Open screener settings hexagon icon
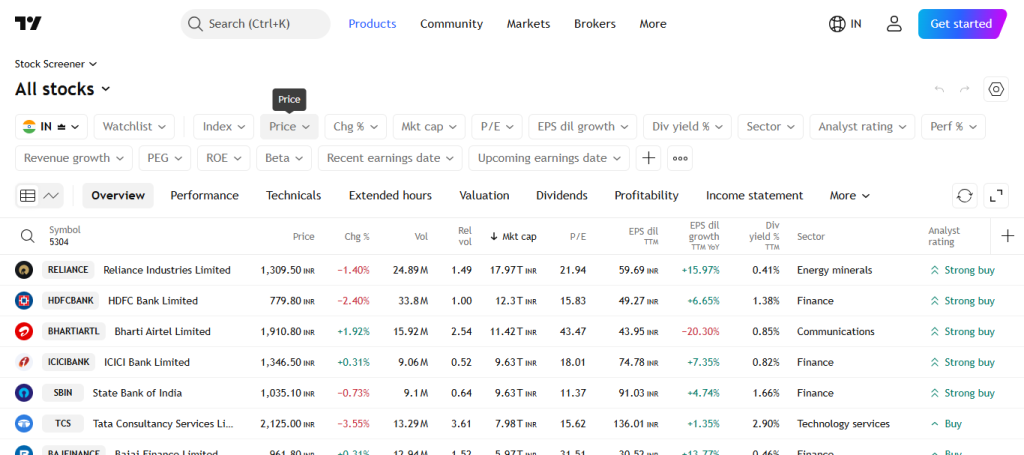 click(996, 89)
